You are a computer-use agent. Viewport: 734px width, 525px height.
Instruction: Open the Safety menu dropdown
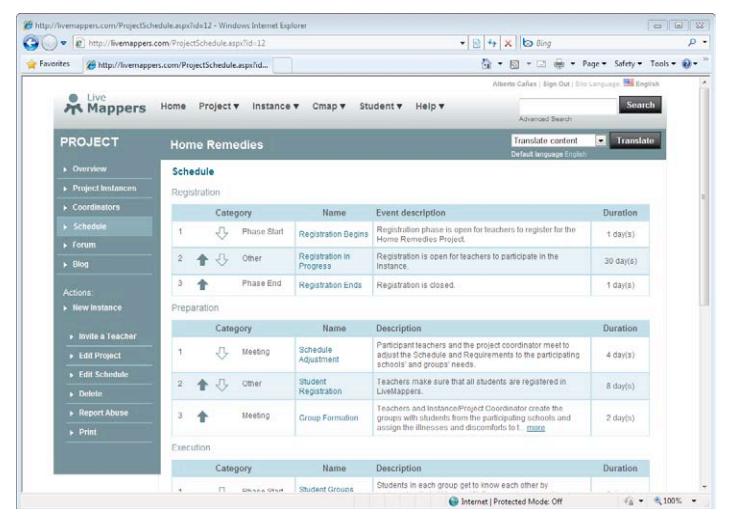[628, 64]
